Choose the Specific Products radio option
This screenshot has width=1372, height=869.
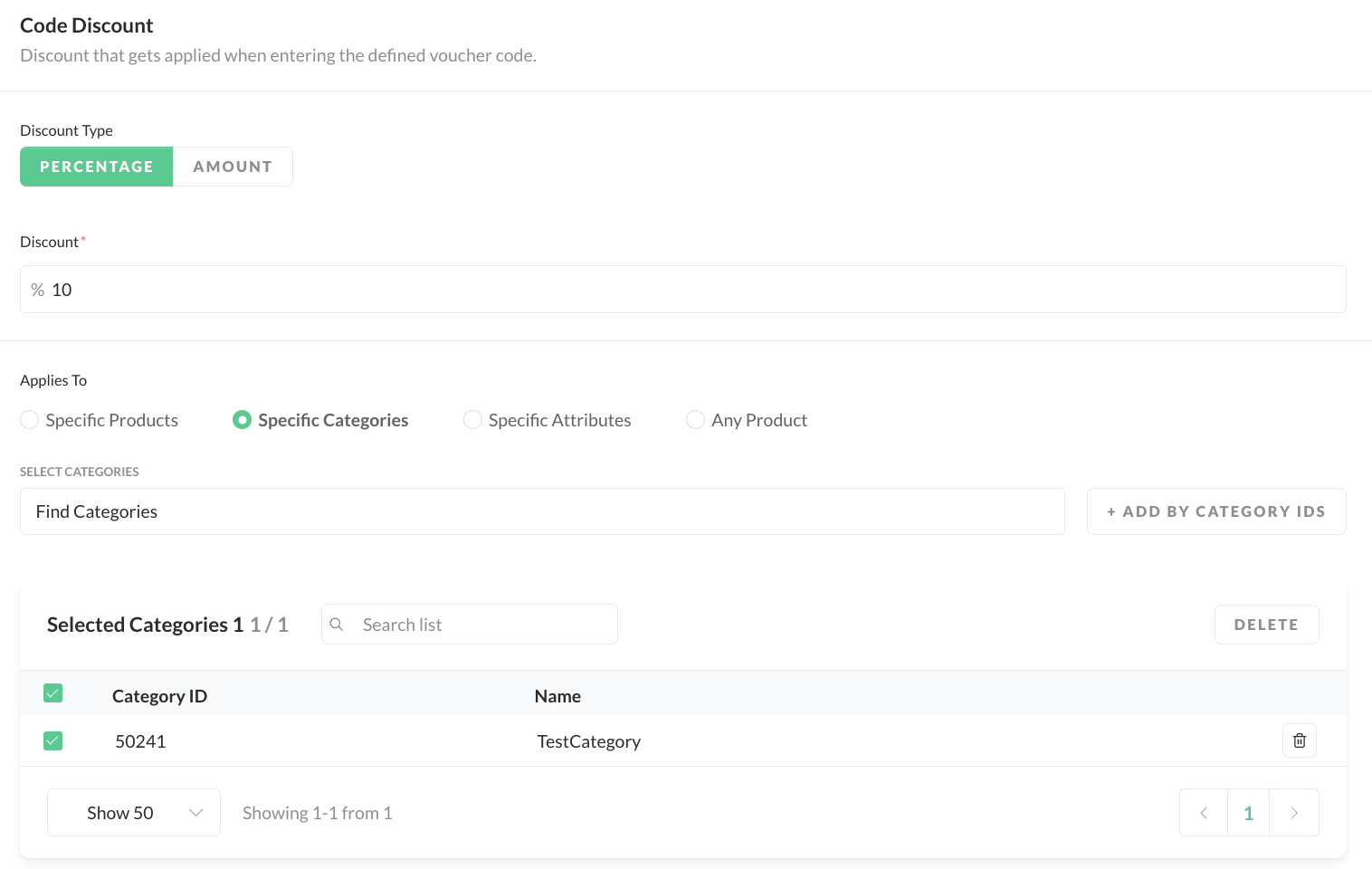(x=30, y=420)
